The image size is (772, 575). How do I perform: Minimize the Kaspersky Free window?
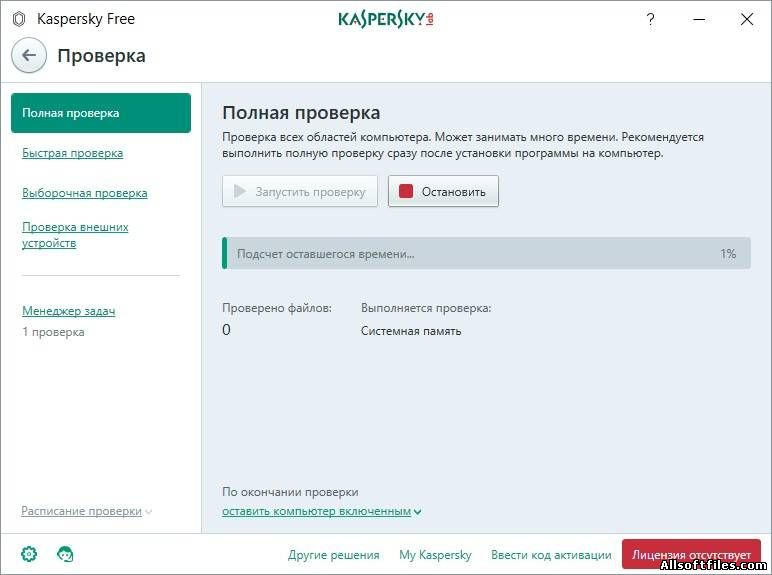699,19
